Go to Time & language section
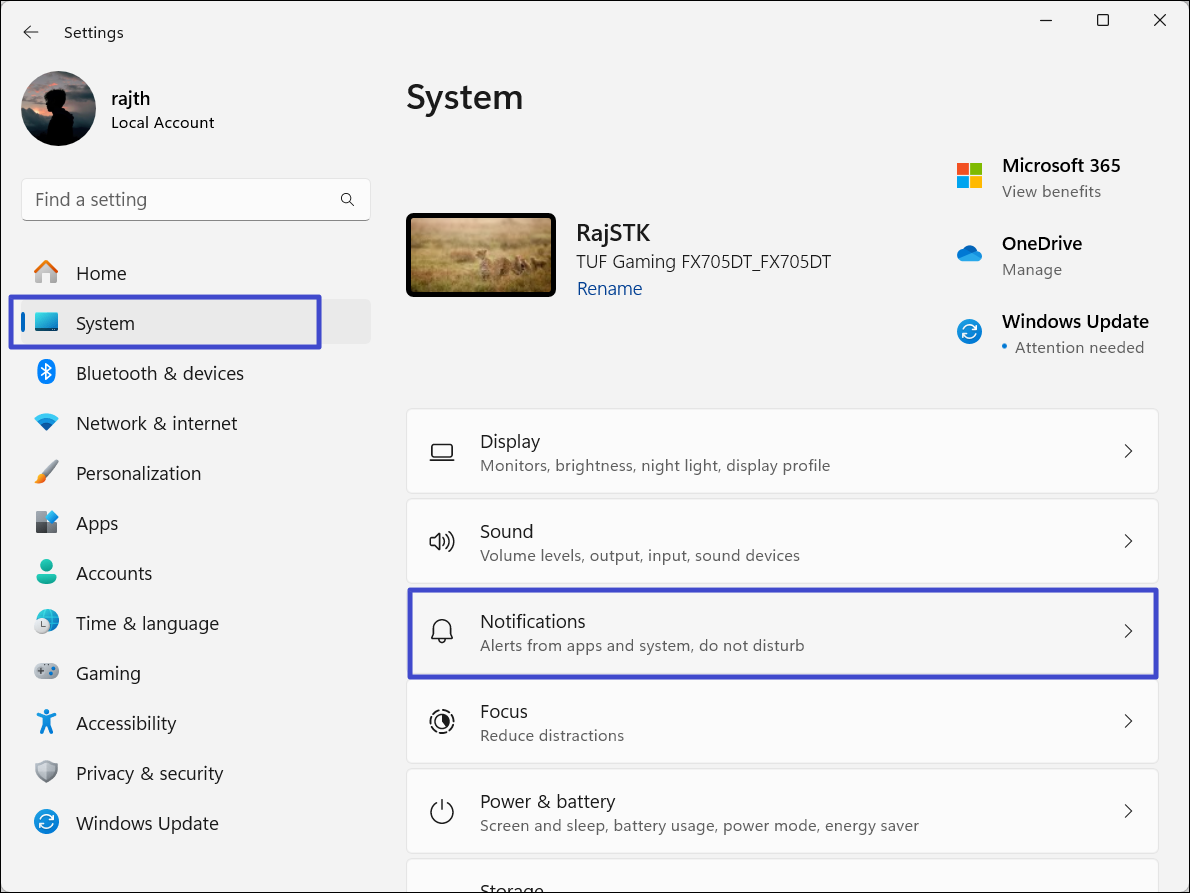The image size is (1190, 893). coord(147,623)
